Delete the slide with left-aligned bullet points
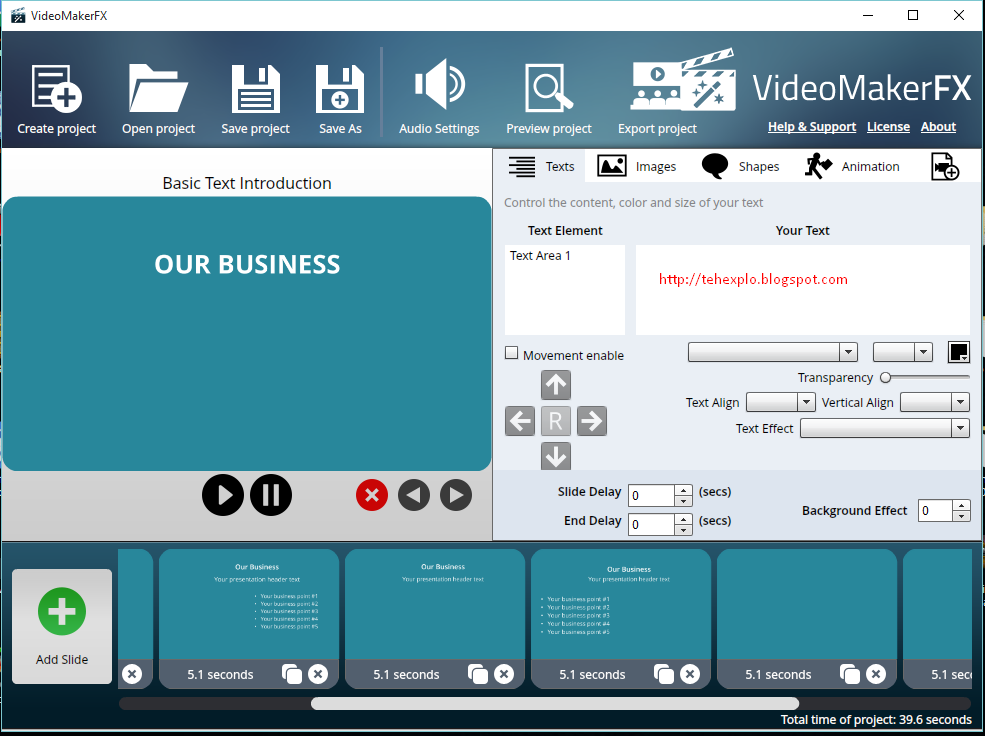The width and height of the screenshot is (985, 736). pos(690,674)
